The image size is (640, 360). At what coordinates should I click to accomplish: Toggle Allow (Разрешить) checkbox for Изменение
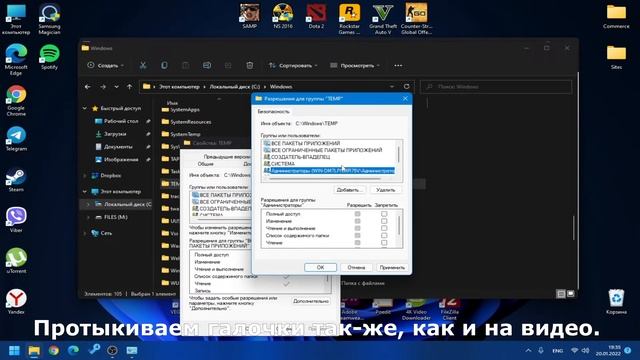tap(358, 221)
